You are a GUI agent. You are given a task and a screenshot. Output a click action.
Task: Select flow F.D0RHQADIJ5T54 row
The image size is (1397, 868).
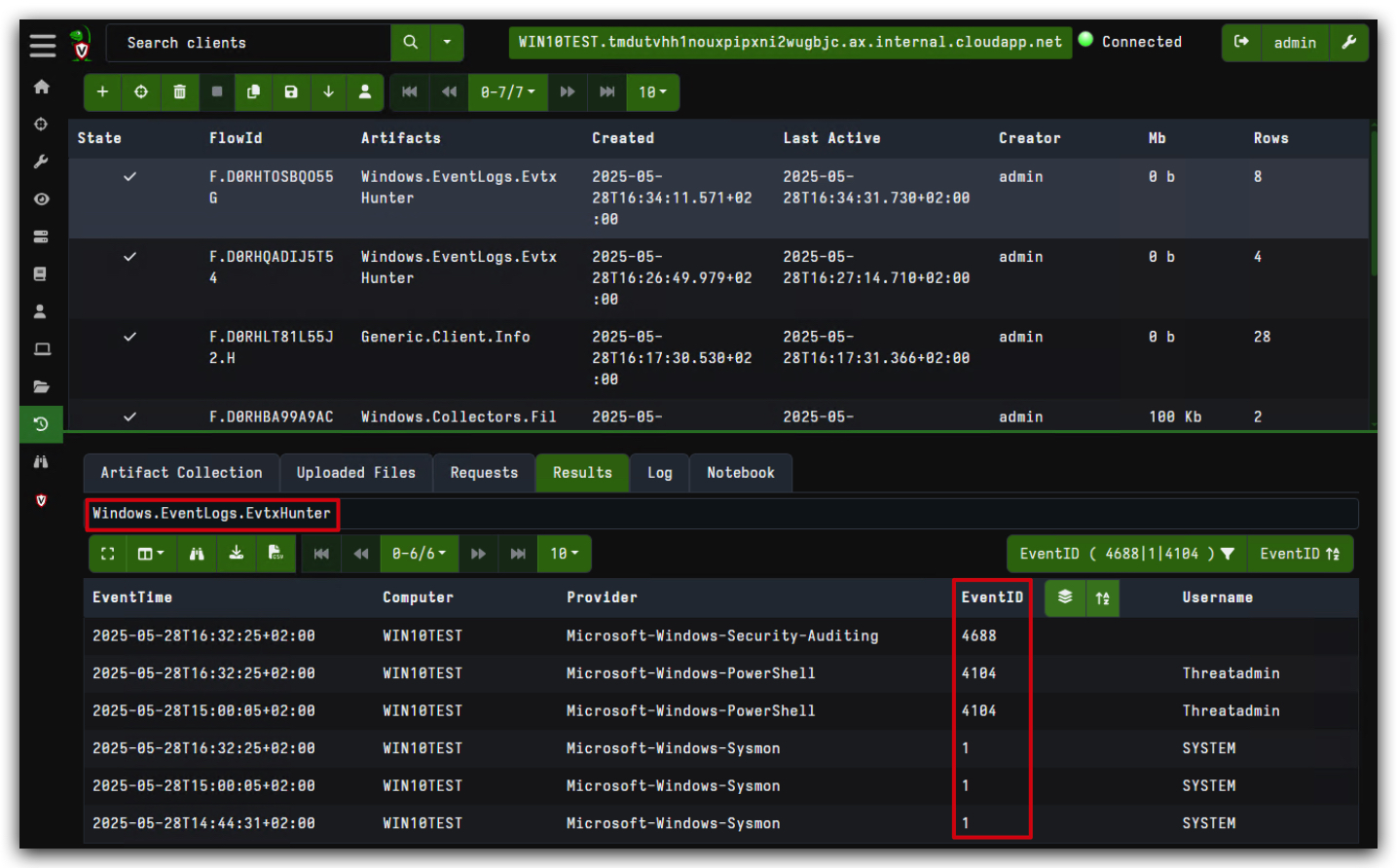point(718,278)
